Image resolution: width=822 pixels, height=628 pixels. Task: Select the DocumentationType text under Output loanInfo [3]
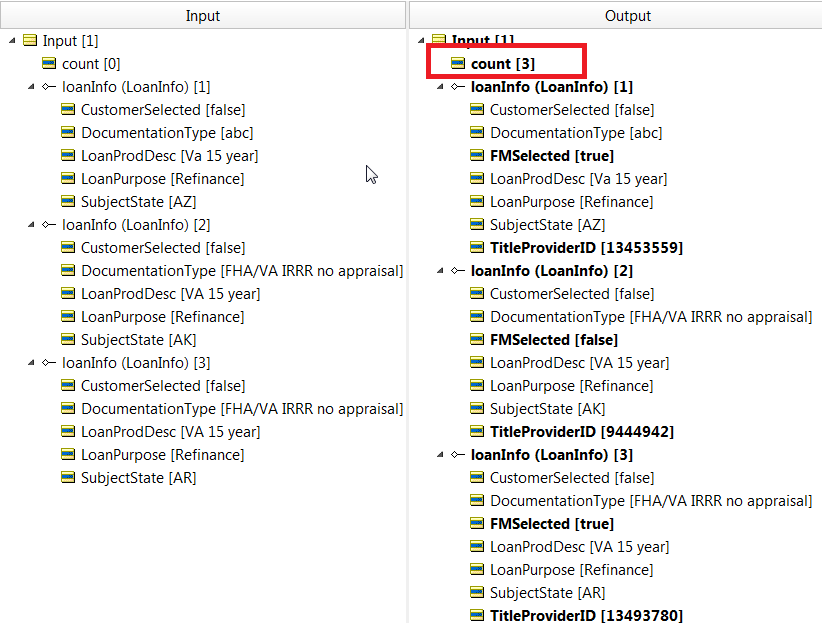(651, 501)
